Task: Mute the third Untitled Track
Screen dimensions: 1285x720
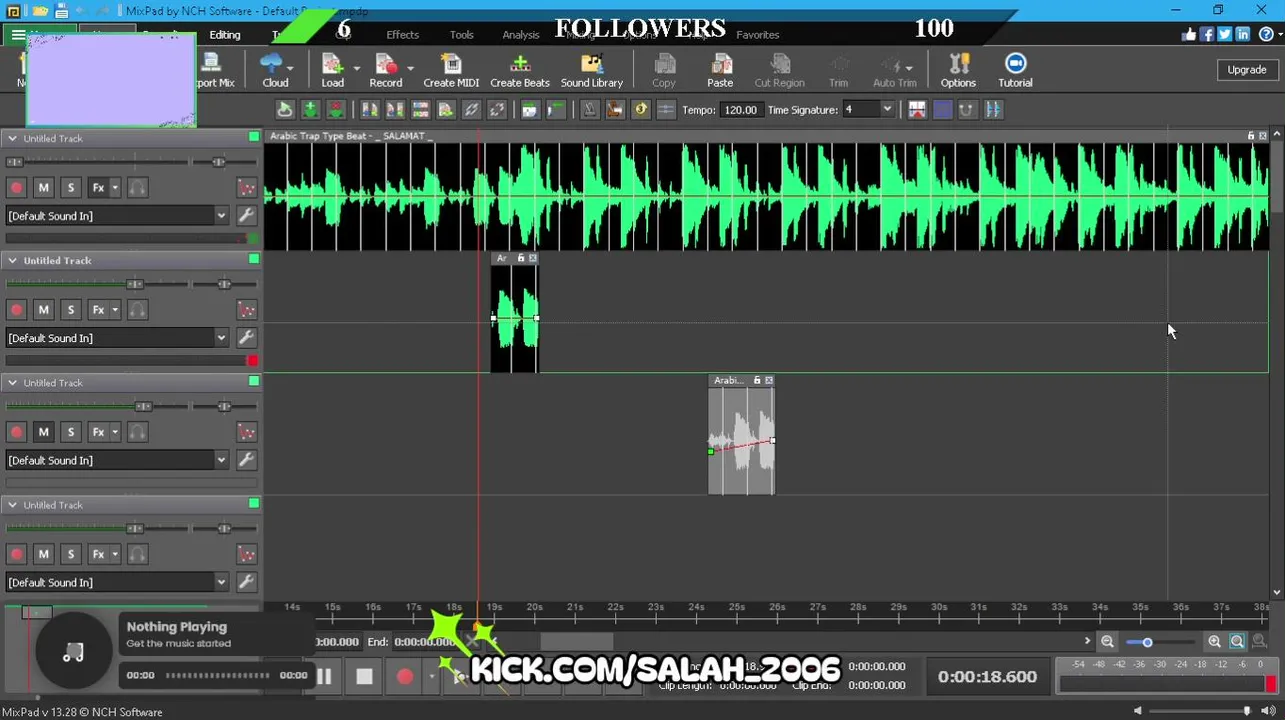Action: pyautogui.click(x=43, y=432)
